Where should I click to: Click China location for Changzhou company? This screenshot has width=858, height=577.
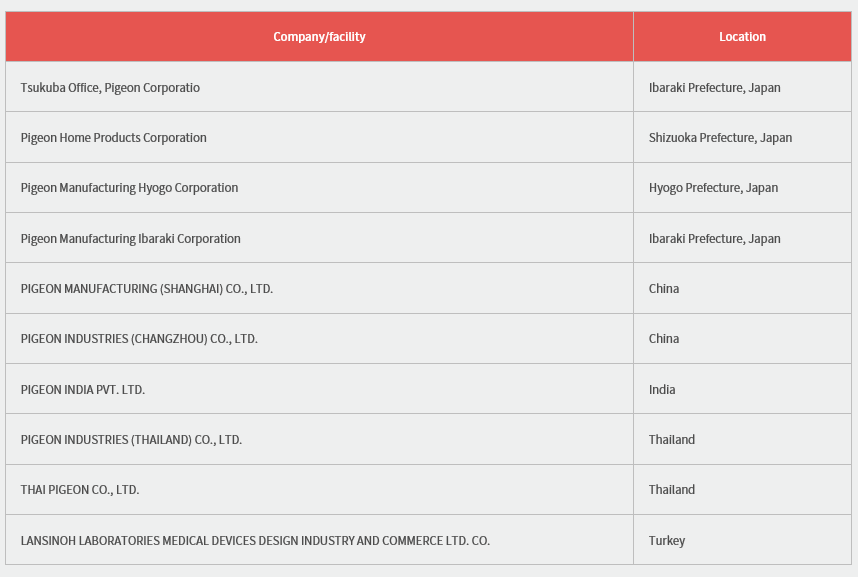click(664, 339)
